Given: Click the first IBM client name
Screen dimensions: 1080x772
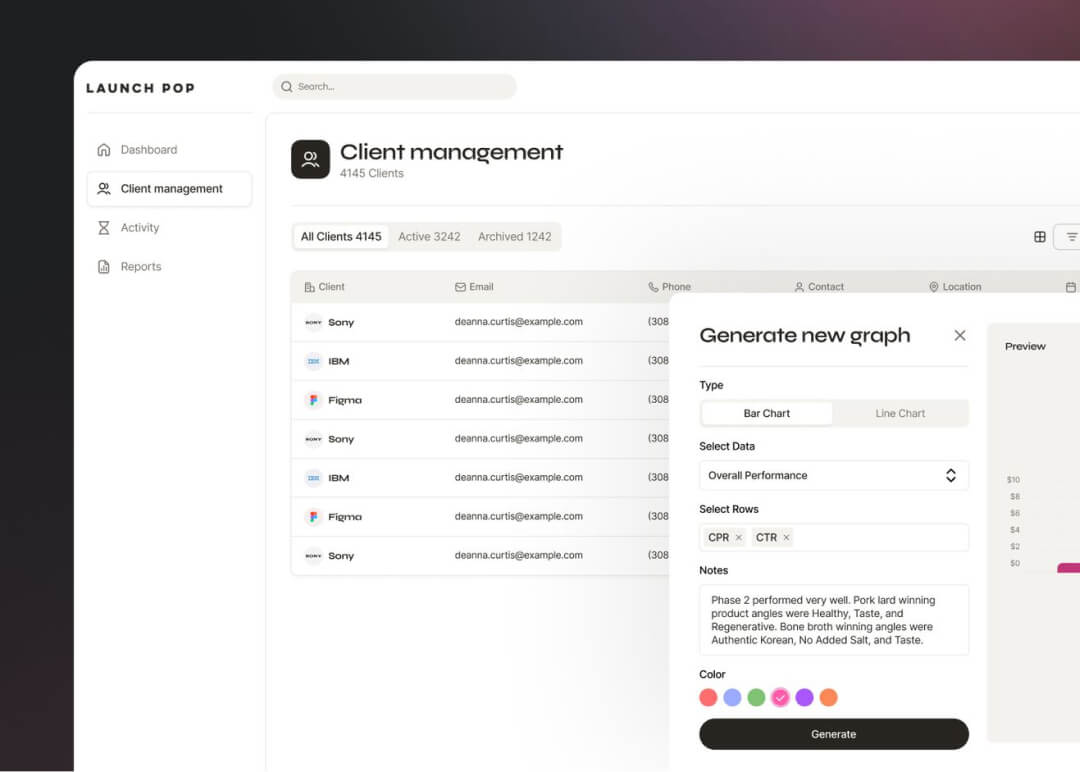Looking at the screenshot, I should tap(339, 362).
